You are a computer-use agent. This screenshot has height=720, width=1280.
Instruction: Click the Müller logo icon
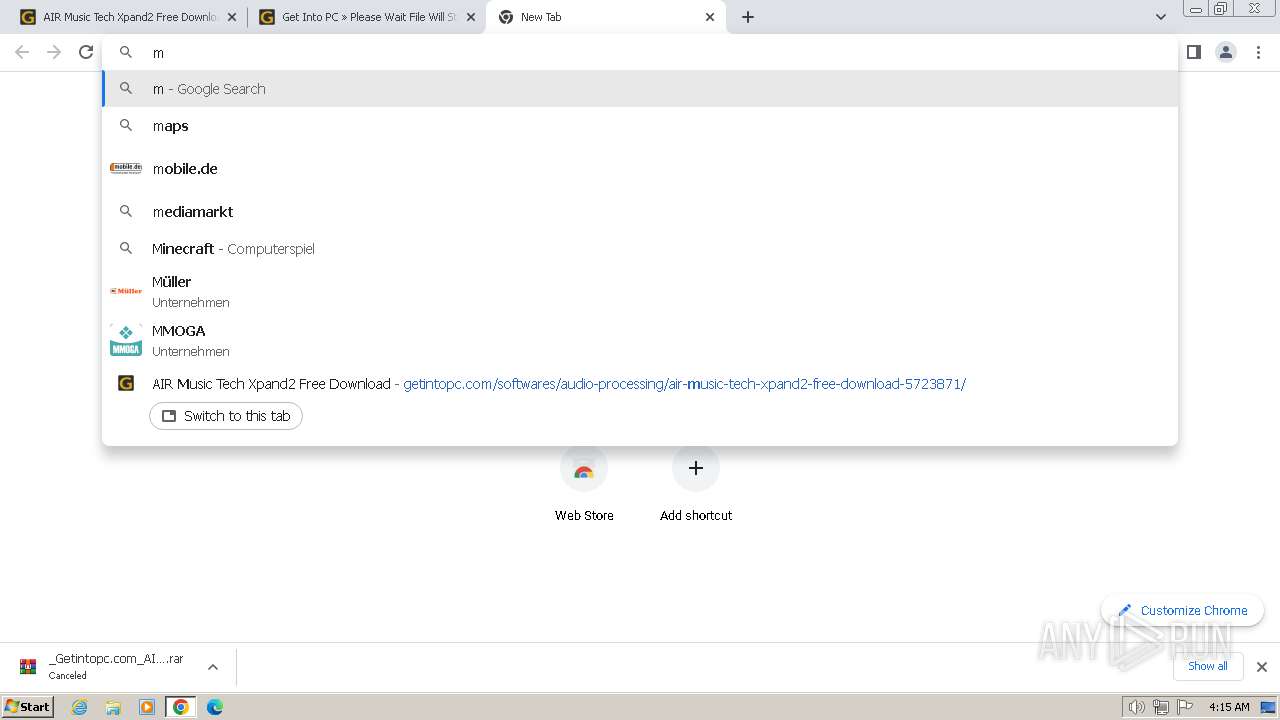(126, 291)
